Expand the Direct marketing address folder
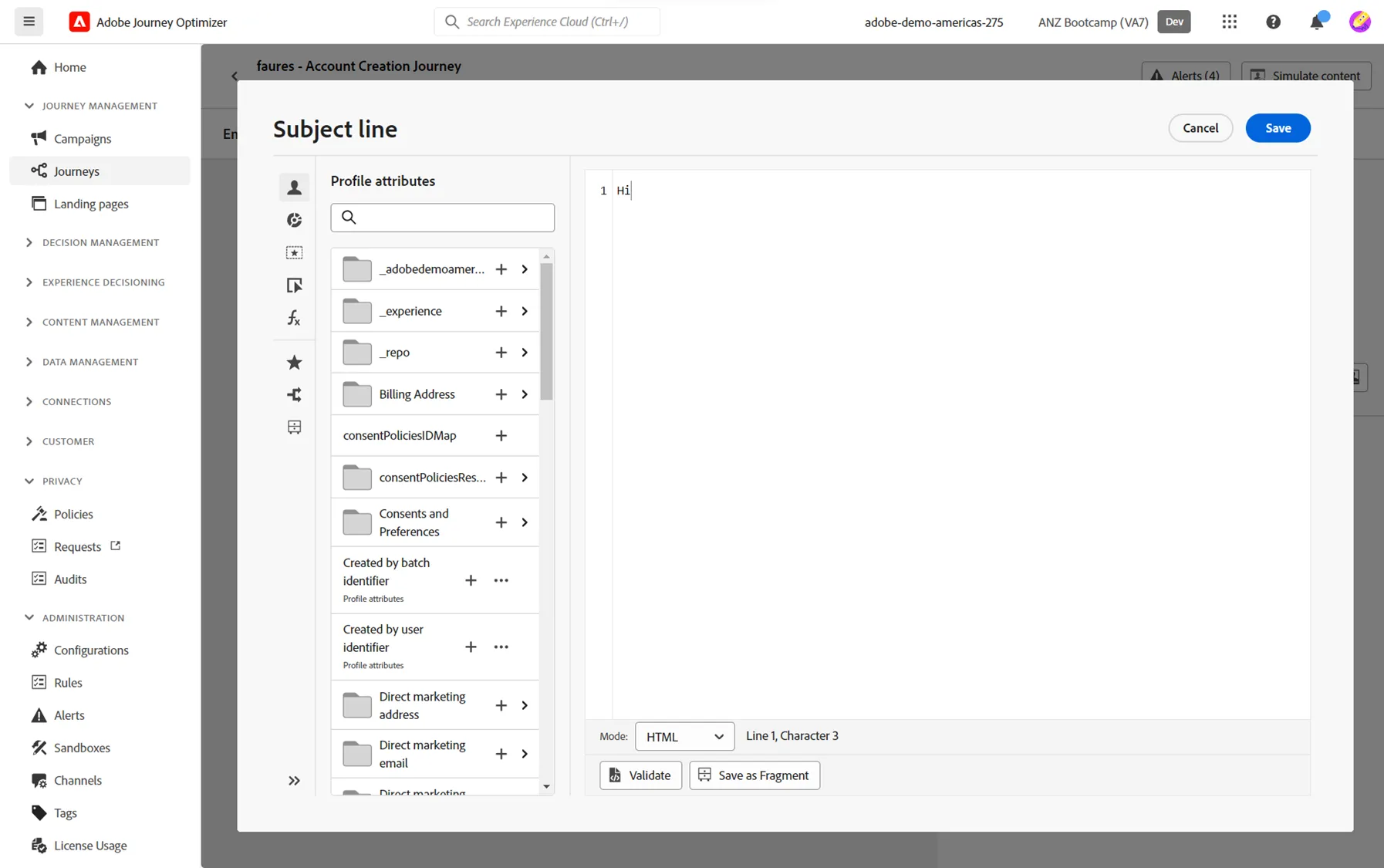 coord(525,705)
